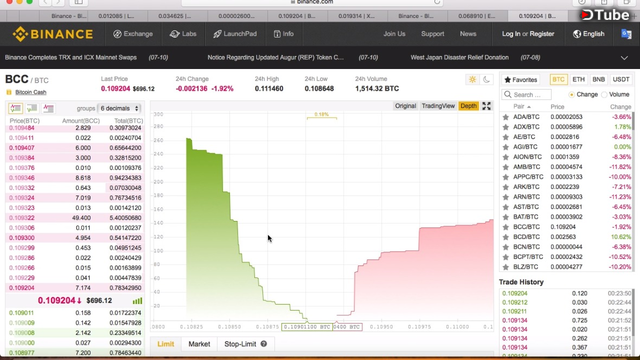Click the signal bars icon beside $696.12

[x=138, y=301]
